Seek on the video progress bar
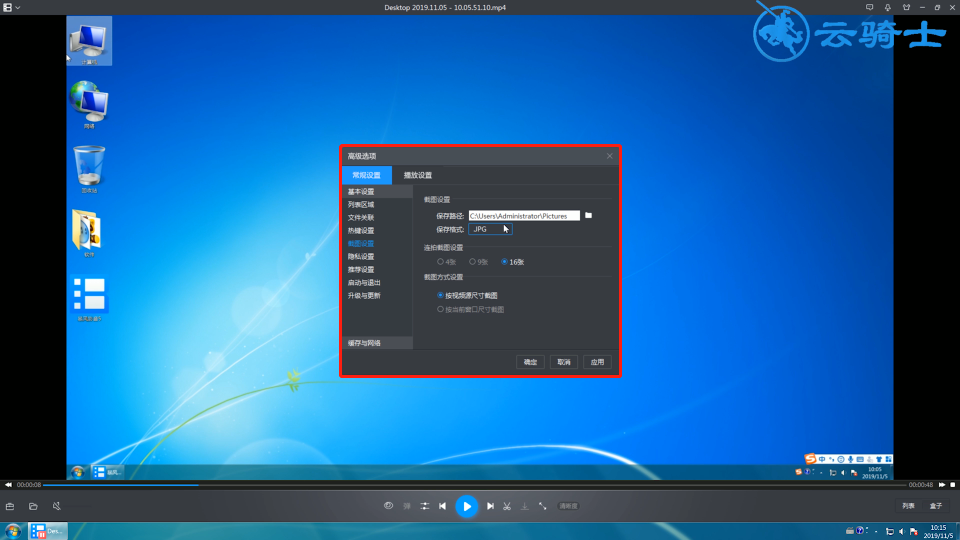 coord(474,484)
